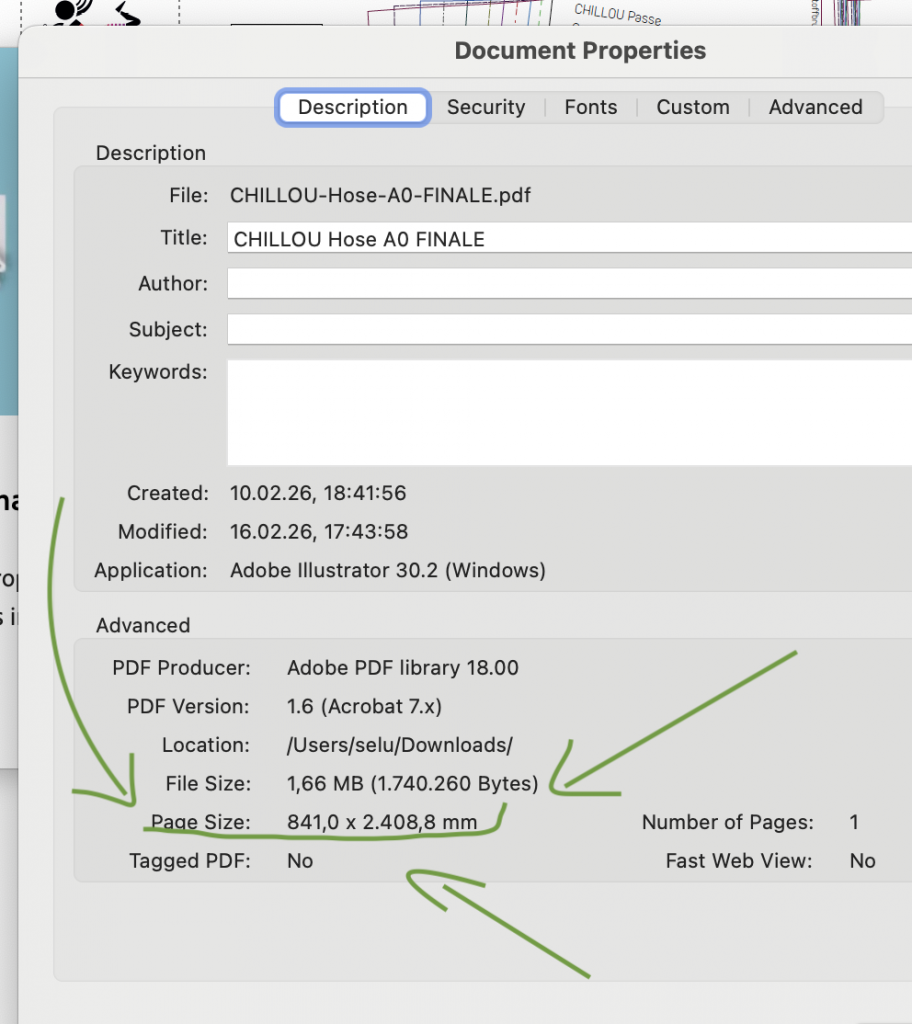Click the PDF Version 1.6 value
The image size is (912, 1024).
coord(364,706)
